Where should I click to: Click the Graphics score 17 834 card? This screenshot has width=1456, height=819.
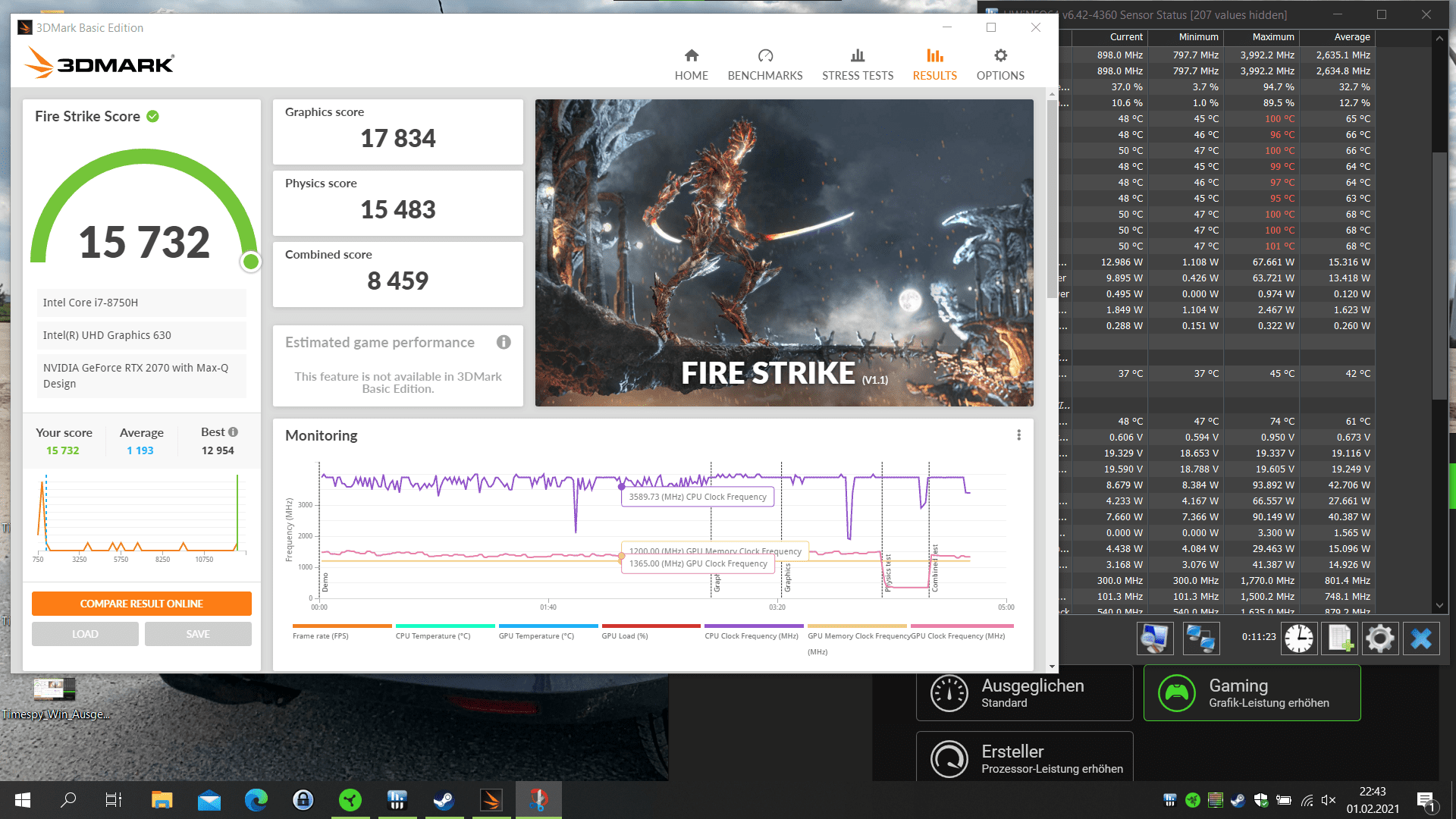pyautogui.click(x=398, y=132)
